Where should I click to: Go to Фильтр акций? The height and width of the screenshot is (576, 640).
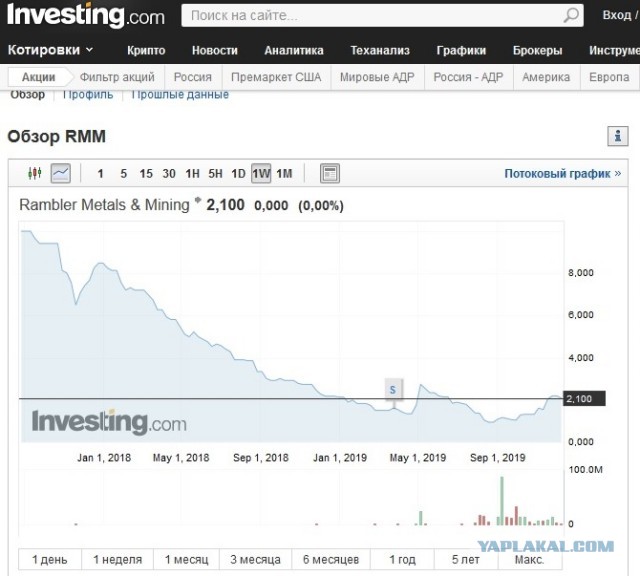117,77
